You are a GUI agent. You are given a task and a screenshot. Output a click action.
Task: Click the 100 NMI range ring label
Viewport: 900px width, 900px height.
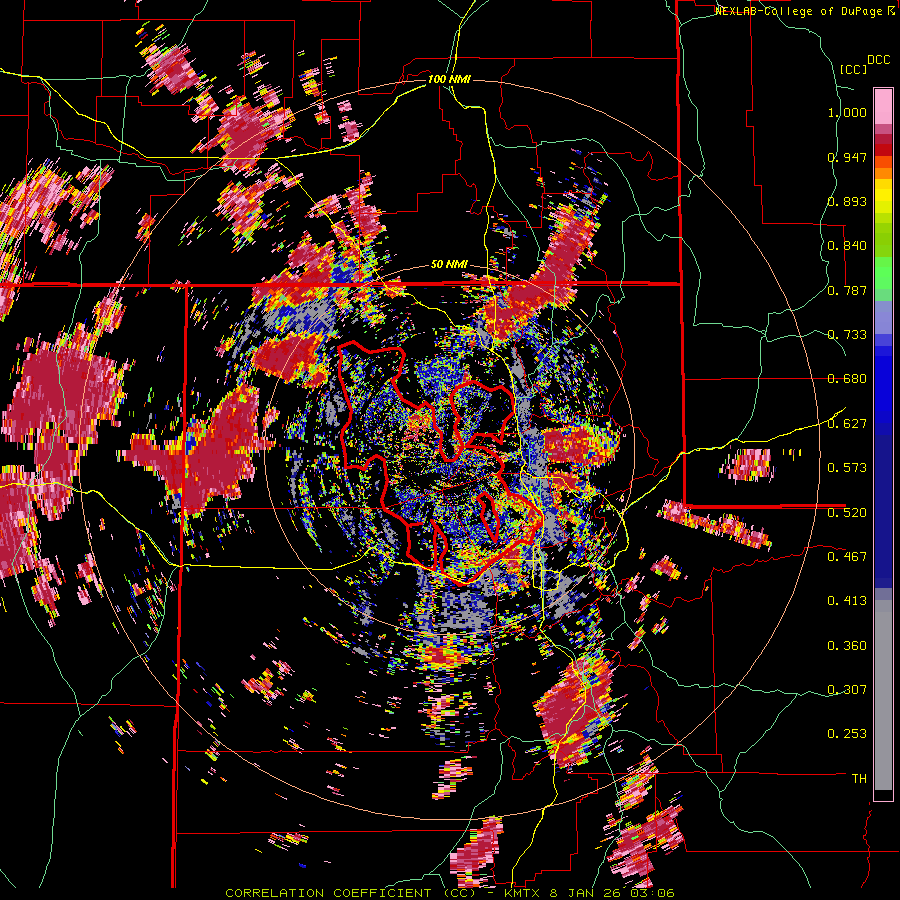point(449,79)
